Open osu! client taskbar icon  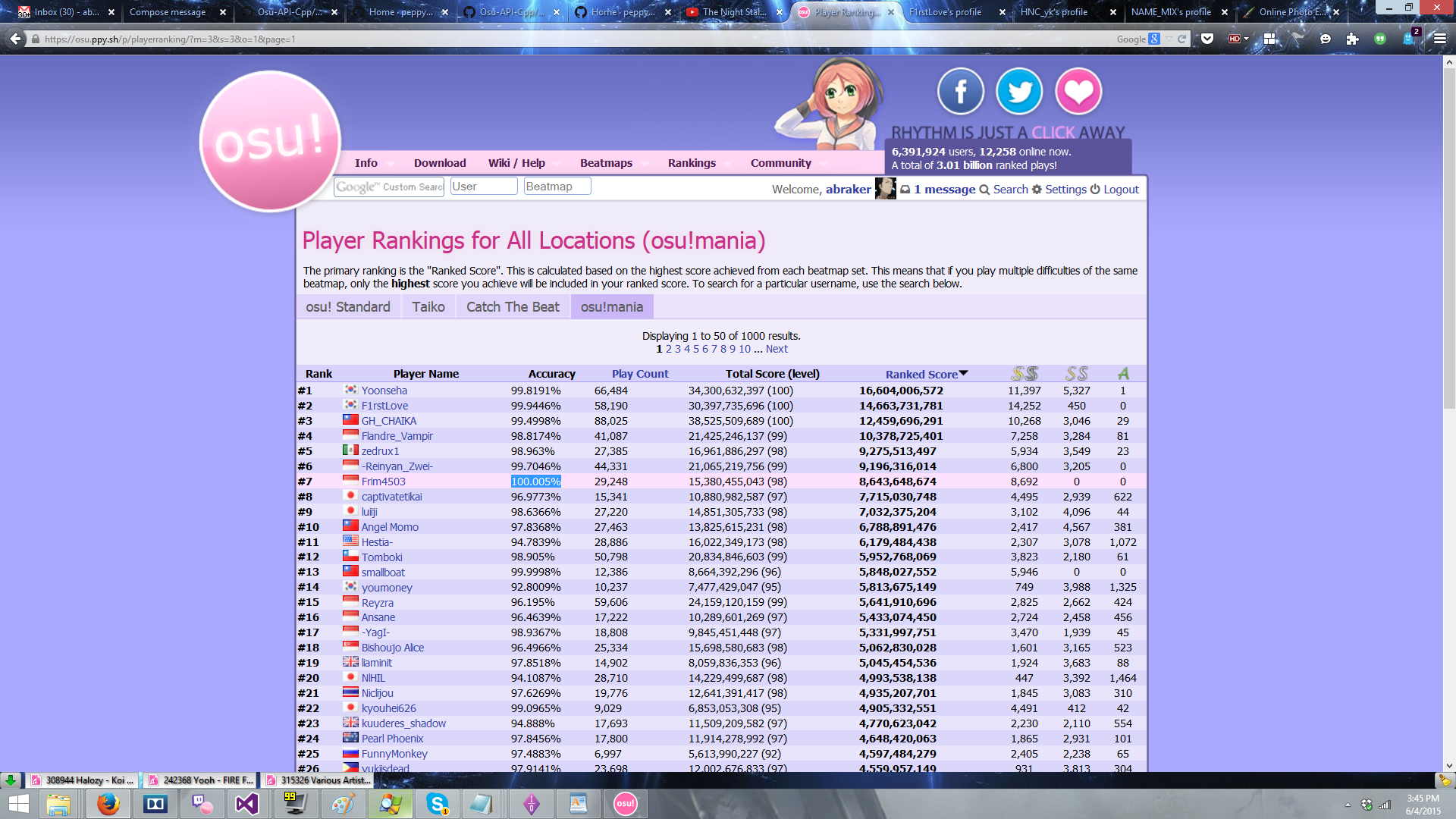tap(625, 804)
